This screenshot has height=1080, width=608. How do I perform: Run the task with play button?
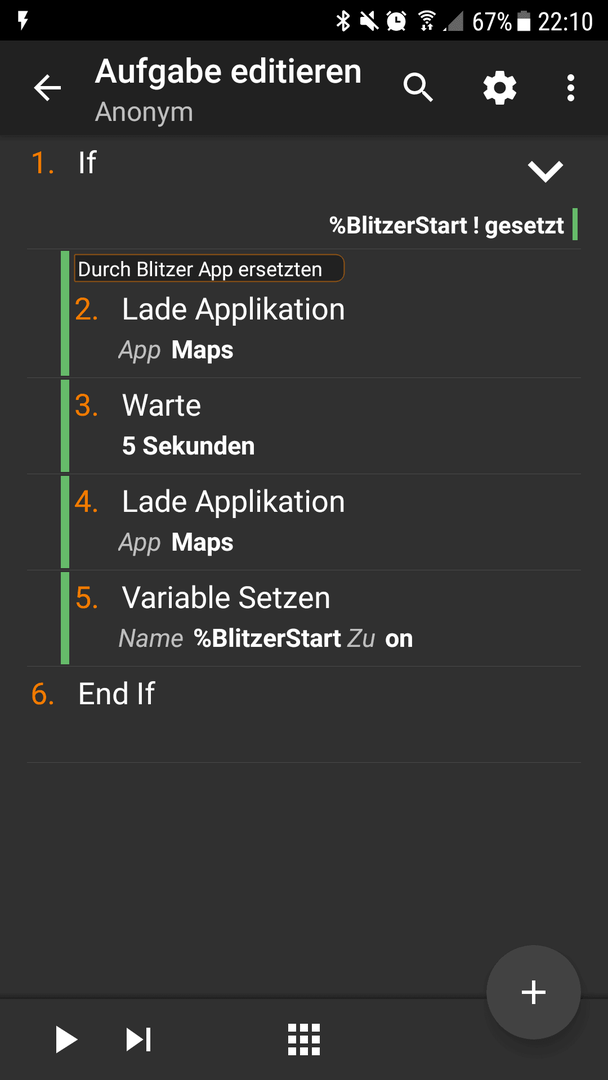click(66, 1039)
